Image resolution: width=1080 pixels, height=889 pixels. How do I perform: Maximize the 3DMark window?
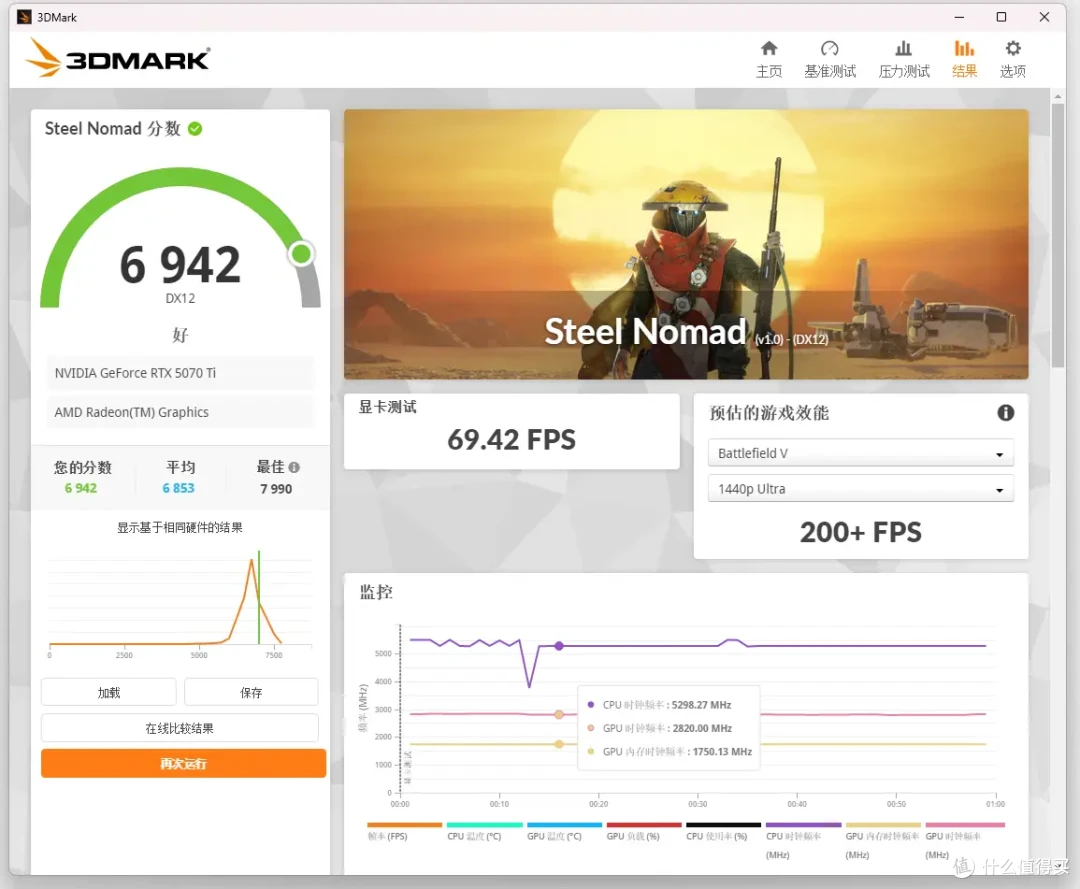coord(1001,17)
